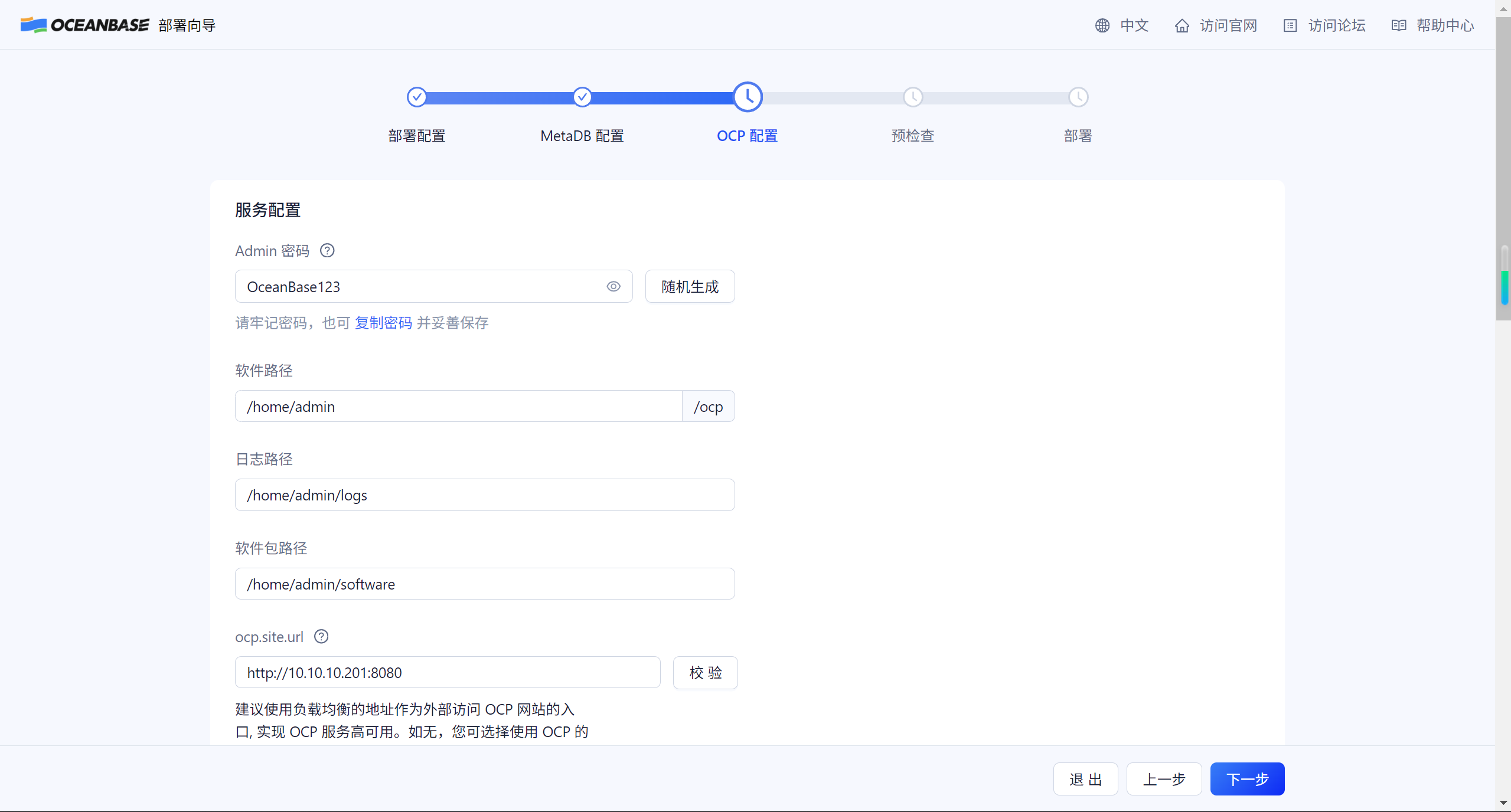Image resolution: width=1511 pixels, height=812 pixels.
Task: Click the 下一步 button
Action: click(1246, 779)
